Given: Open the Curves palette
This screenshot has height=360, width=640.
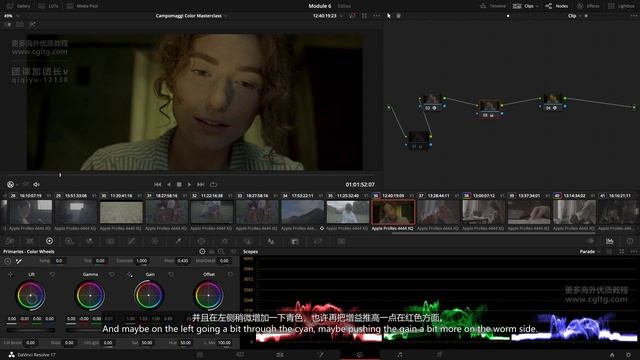Looking at the screenshot, I should click(131, 241).
